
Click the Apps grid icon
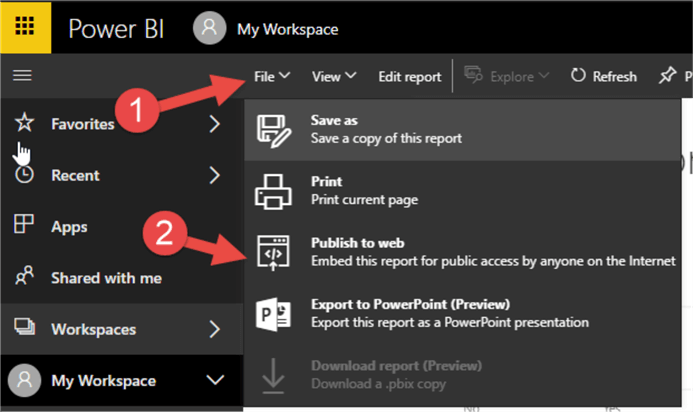click(x=26, y=226)
